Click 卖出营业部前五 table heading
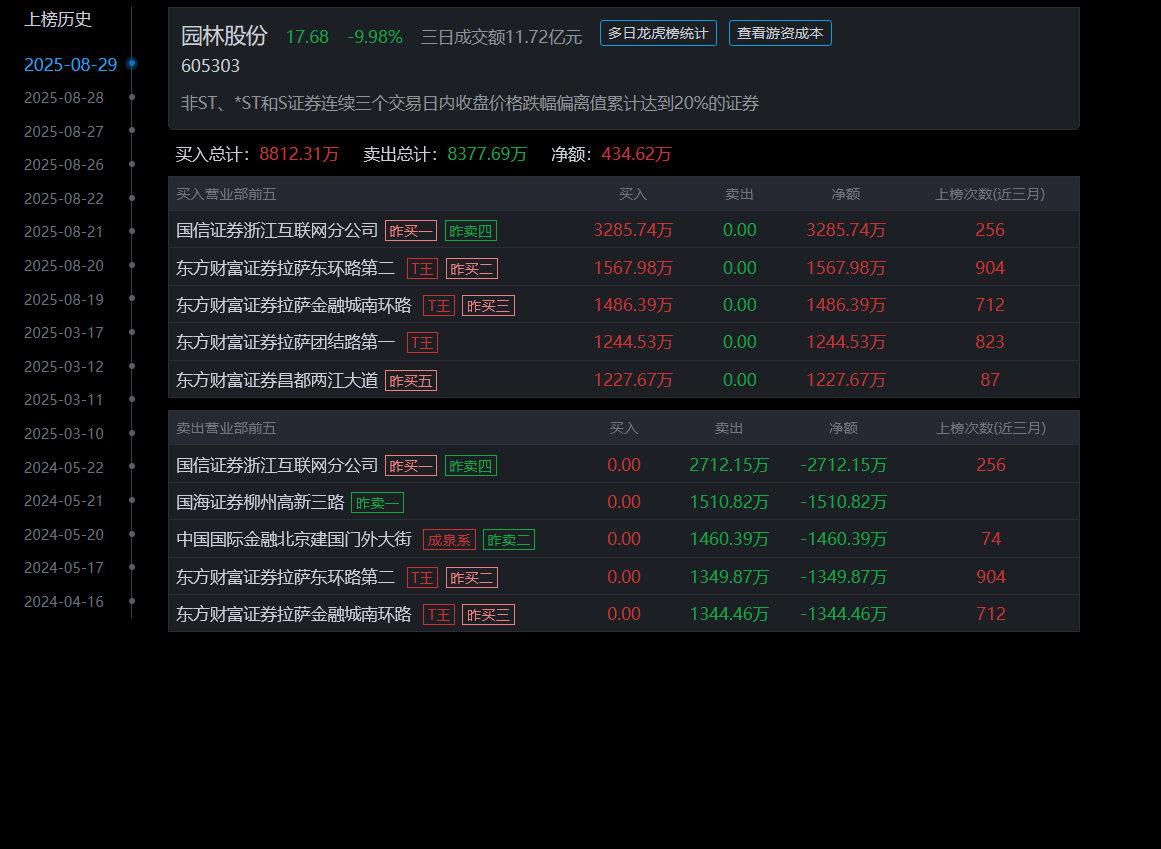This screenshot has height=849, width=1161. coord(226,428)
